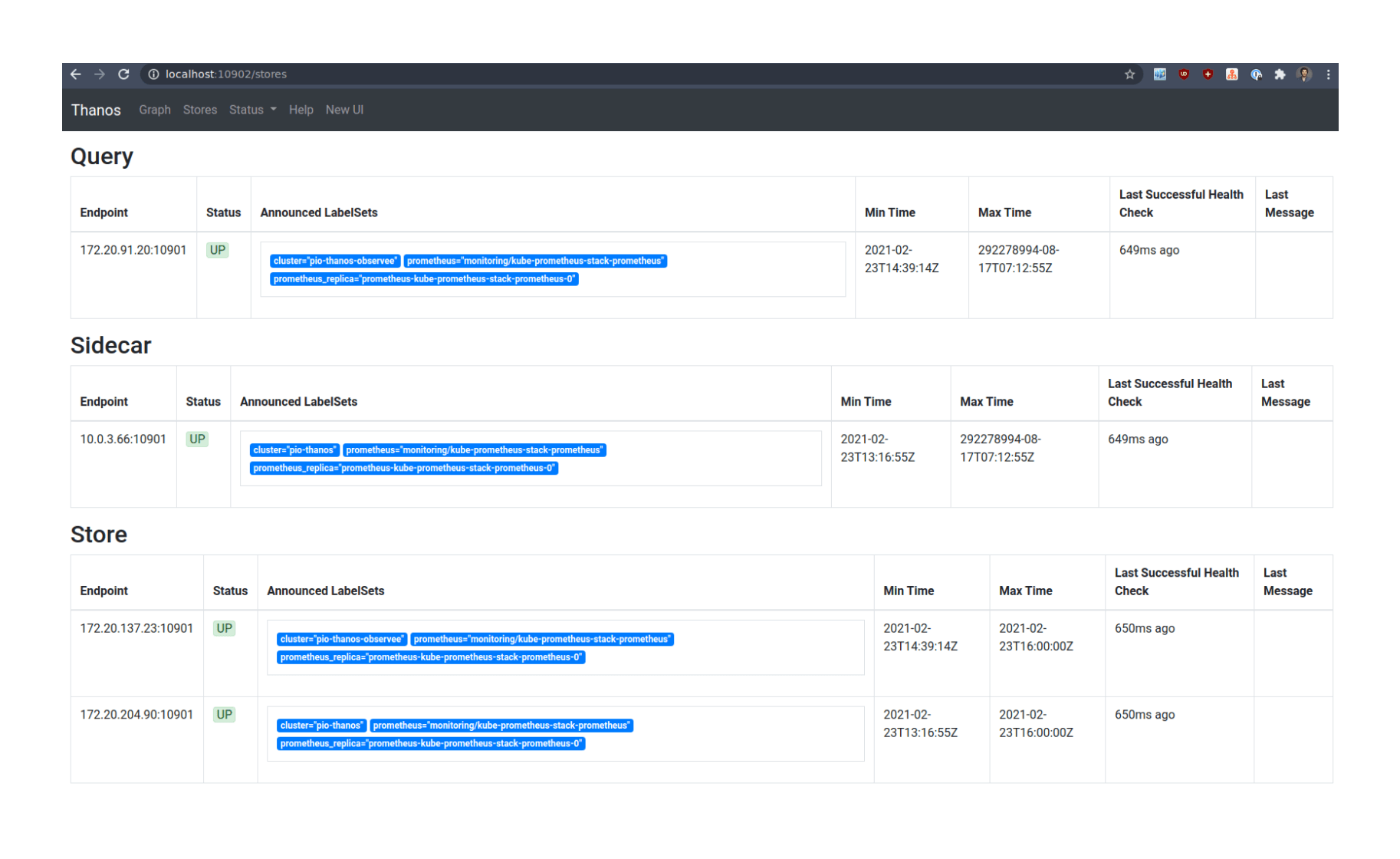
Task: Click the UP badge for 172.20.137.23:10901
Action: pos(225,629)
